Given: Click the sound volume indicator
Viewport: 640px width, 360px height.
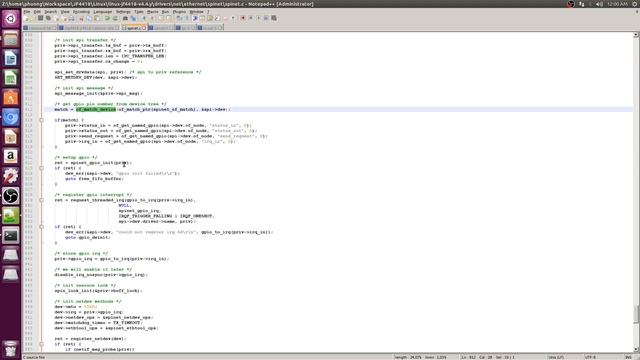Looking at the screenshot, I should coord(599,4).
